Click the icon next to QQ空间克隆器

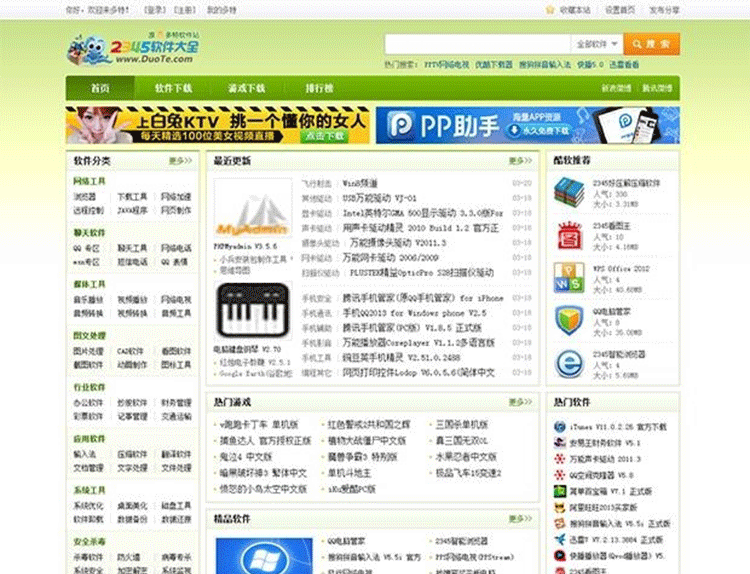click(x=560, y=475)
